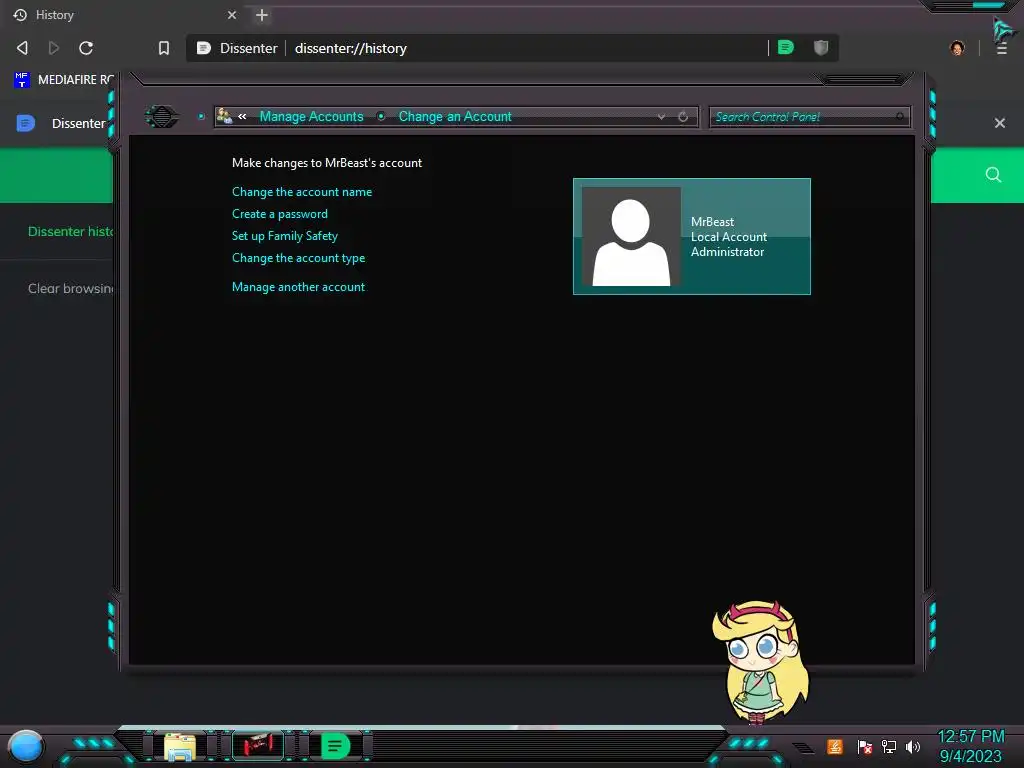Image resolution: width=1024 pixels, height=768 pixels.
Task: Open breadcrumb separator dropdown after Manage Accounts
Action: 381,116
